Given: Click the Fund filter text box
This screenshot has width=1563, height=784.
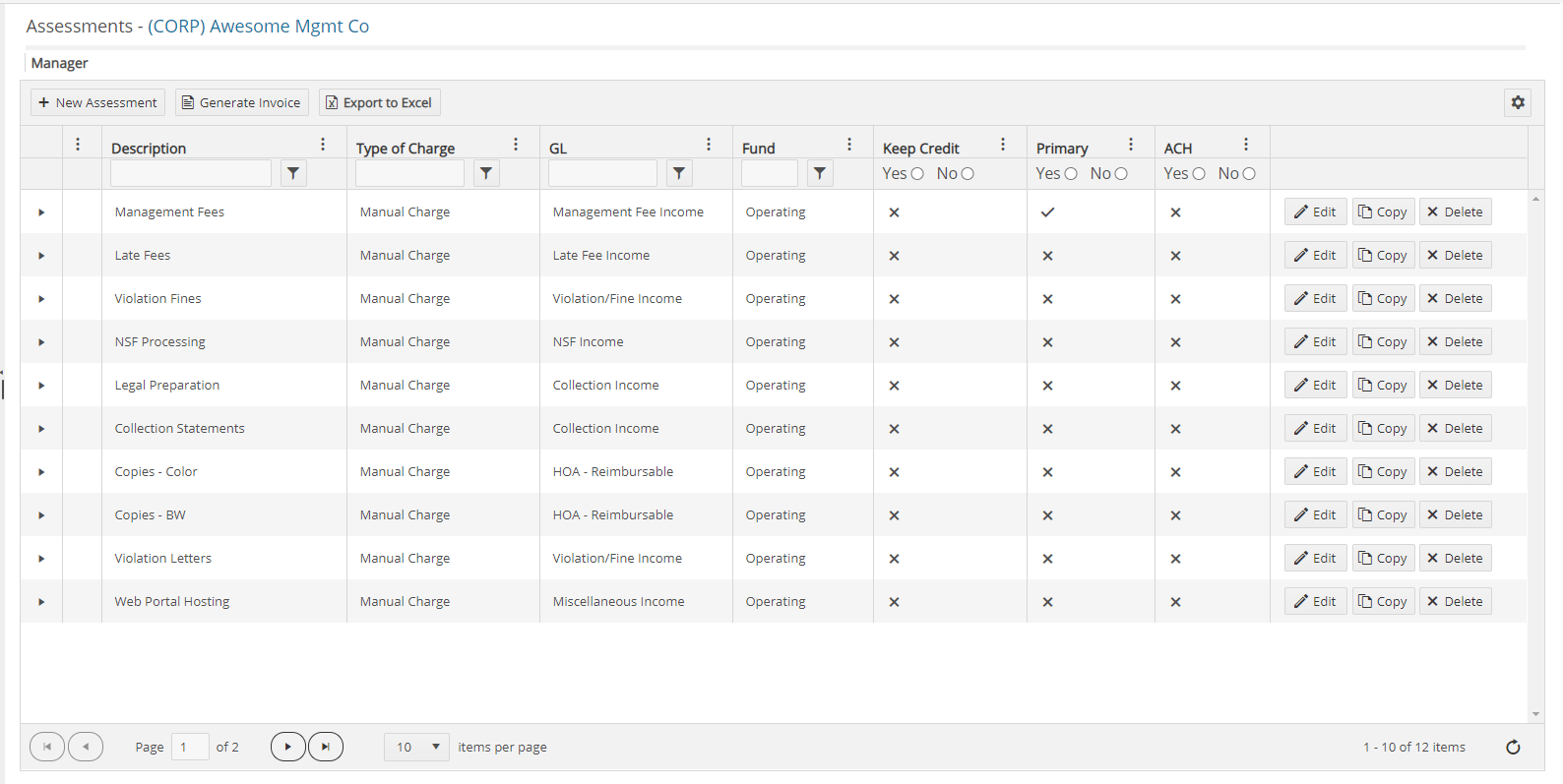Looking at the screenshot, I should pos(770,173).
